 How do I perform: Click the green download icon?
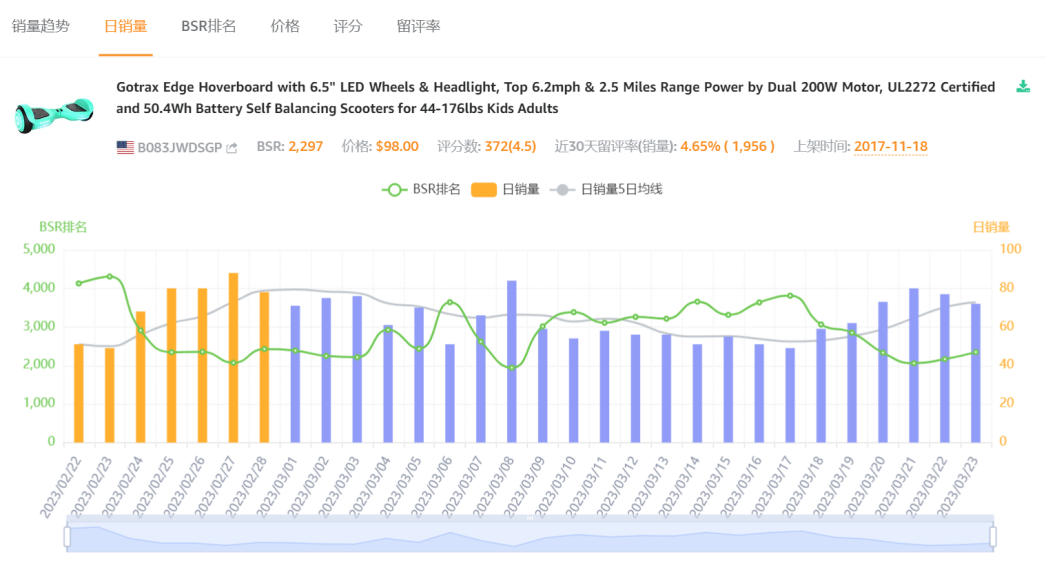pos(1023,87)
